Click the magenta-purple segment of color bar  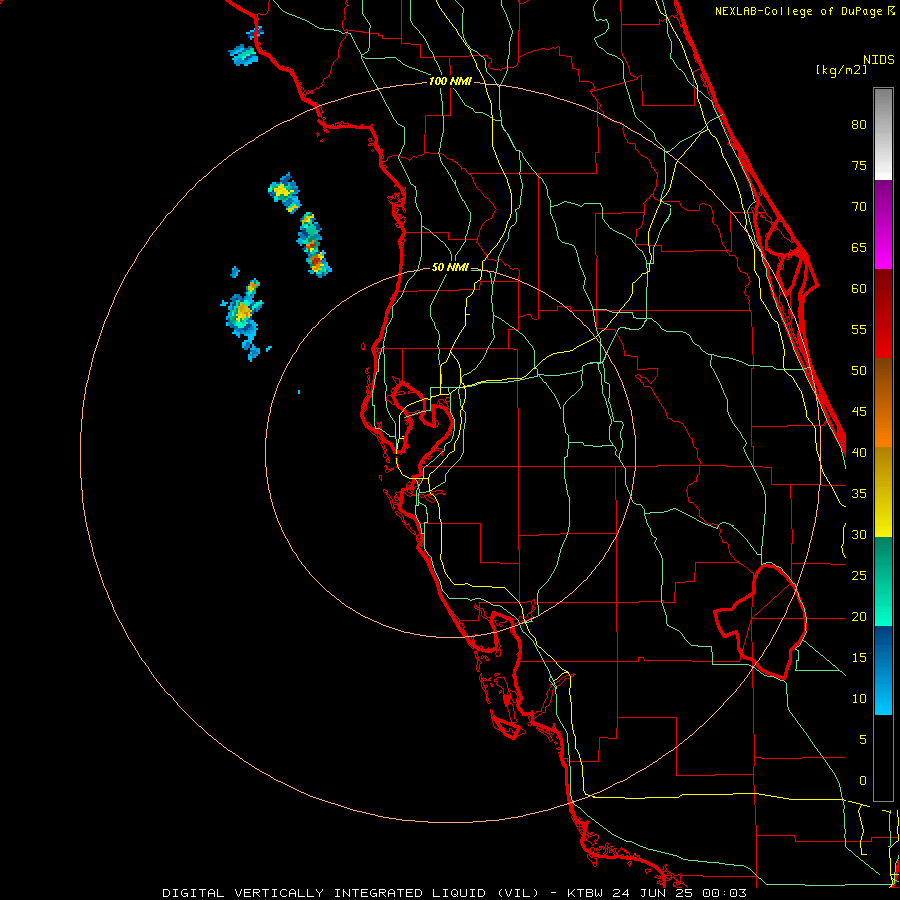(x=883, y=224)
